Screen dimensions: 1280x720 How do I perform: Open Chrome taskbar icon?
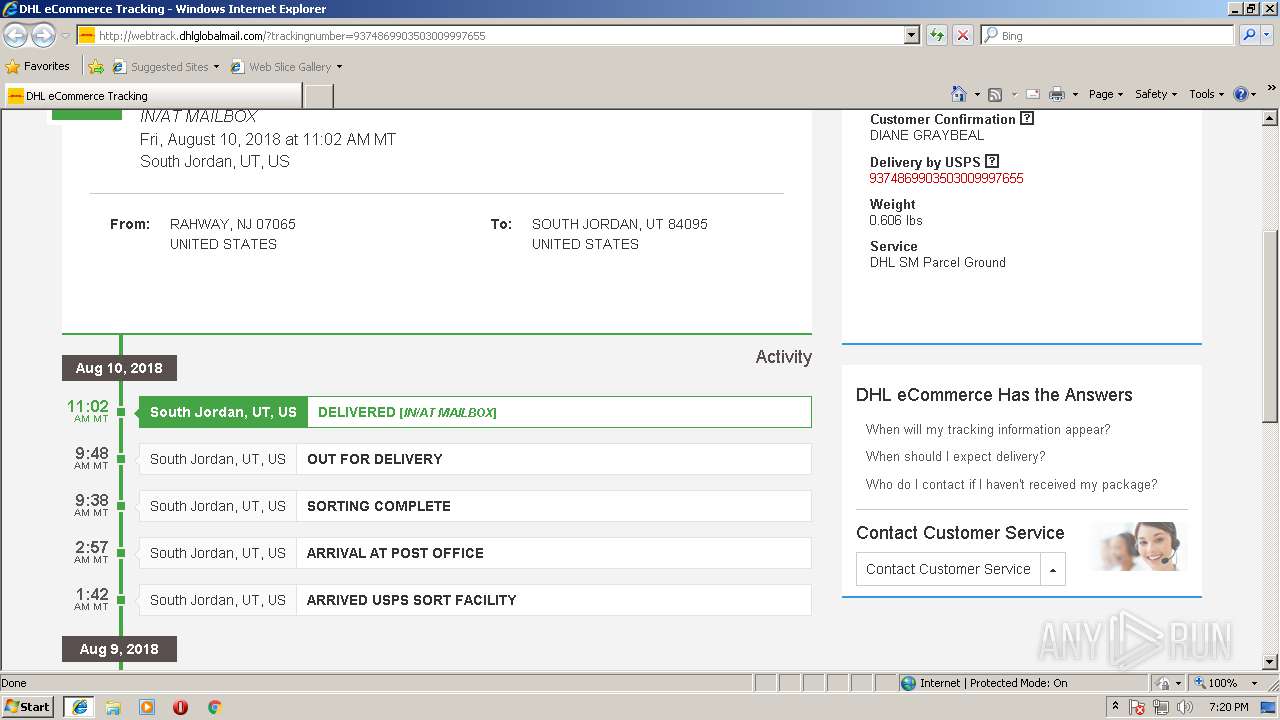point(214,707)
